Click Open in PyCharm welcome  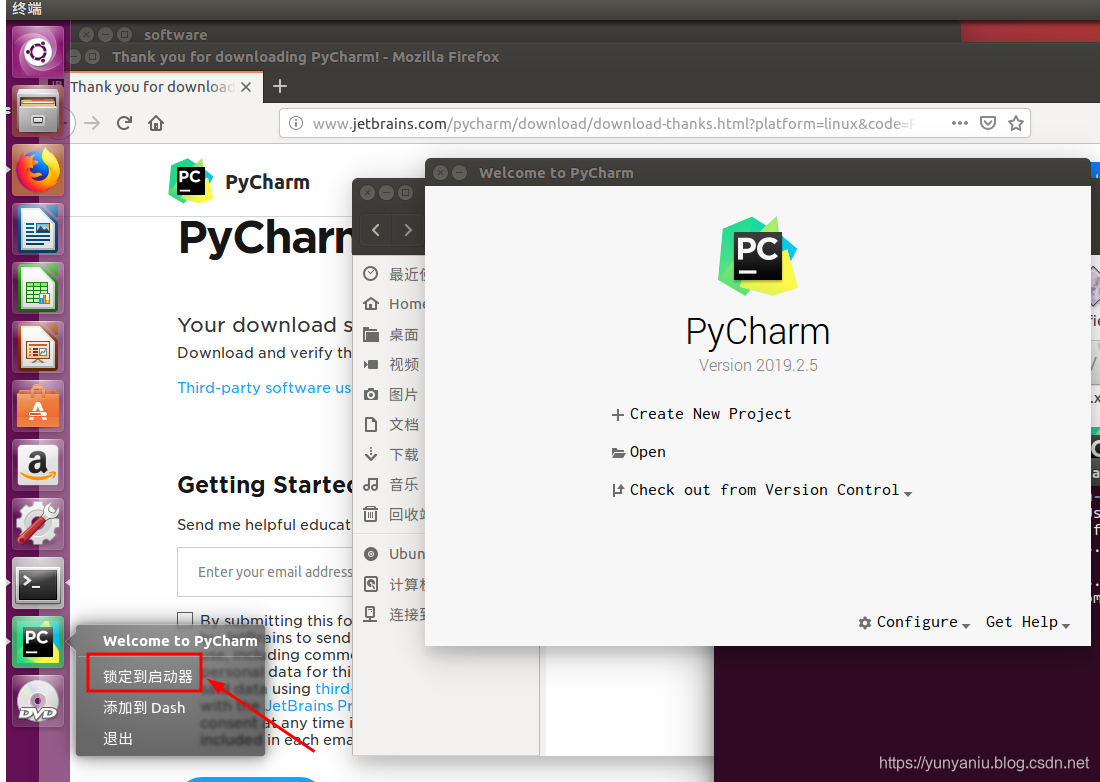coord(638,452)
